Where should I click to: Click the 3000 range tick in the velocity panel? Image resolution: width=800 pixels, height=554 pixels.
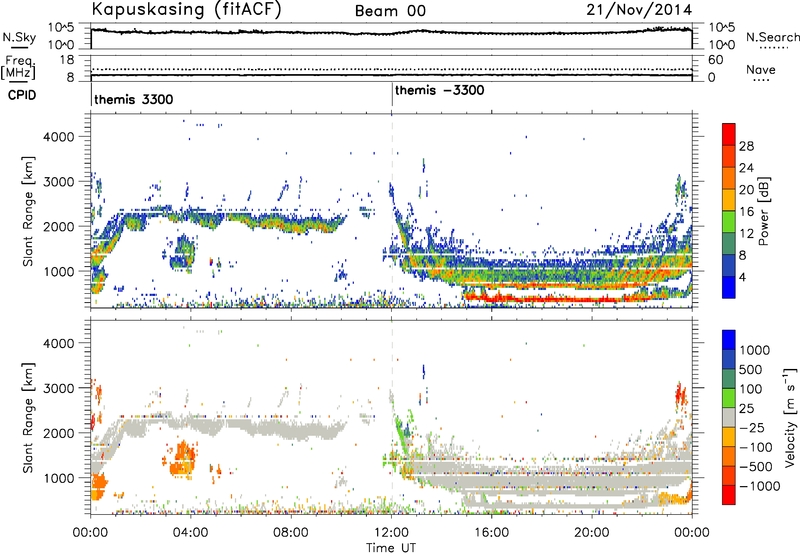click(x=58, y=388)
